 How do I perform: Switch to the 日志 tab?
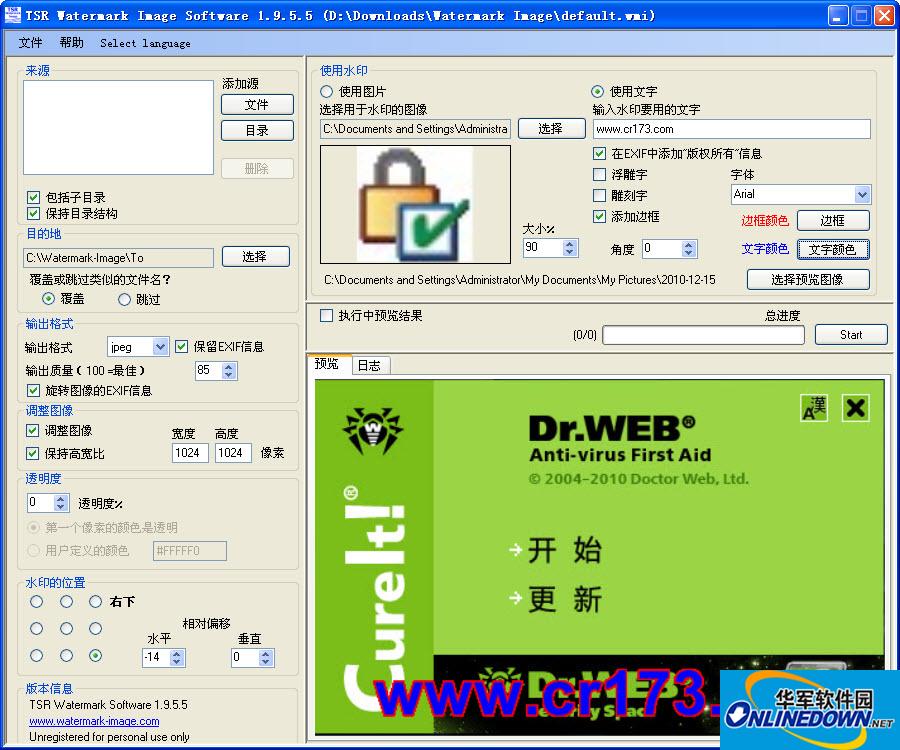coord(369,366)
